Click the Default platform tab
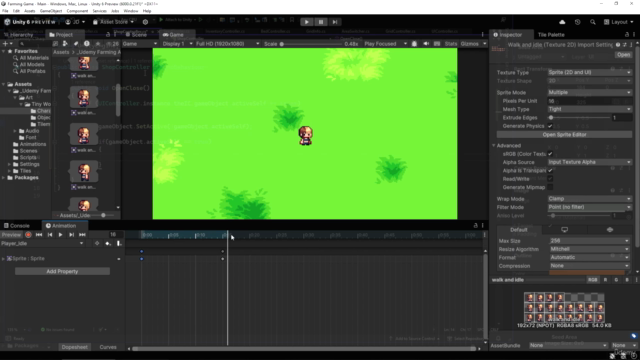 click(x=519, y=230)
